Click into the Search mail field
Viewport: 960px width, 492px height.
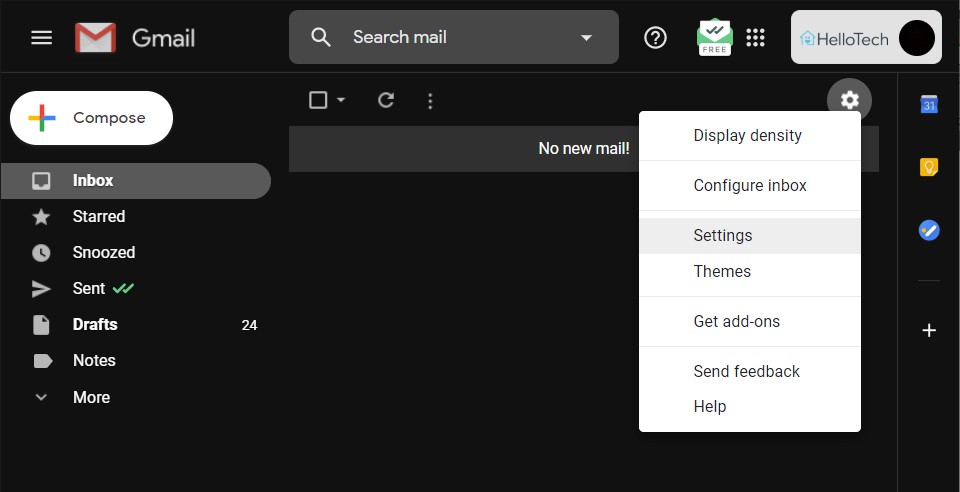coord(450,38)
